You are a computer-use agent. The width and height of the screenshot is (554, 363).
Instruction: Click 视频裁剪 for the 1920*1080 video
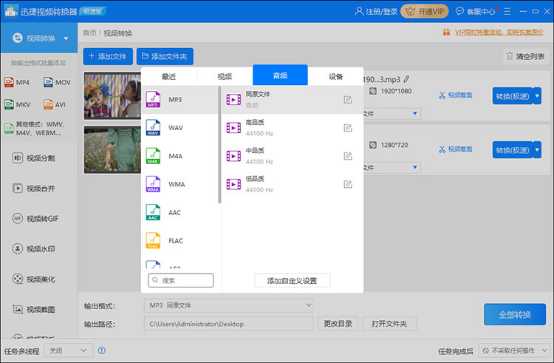pyautogui.click(x=456, y=95)
